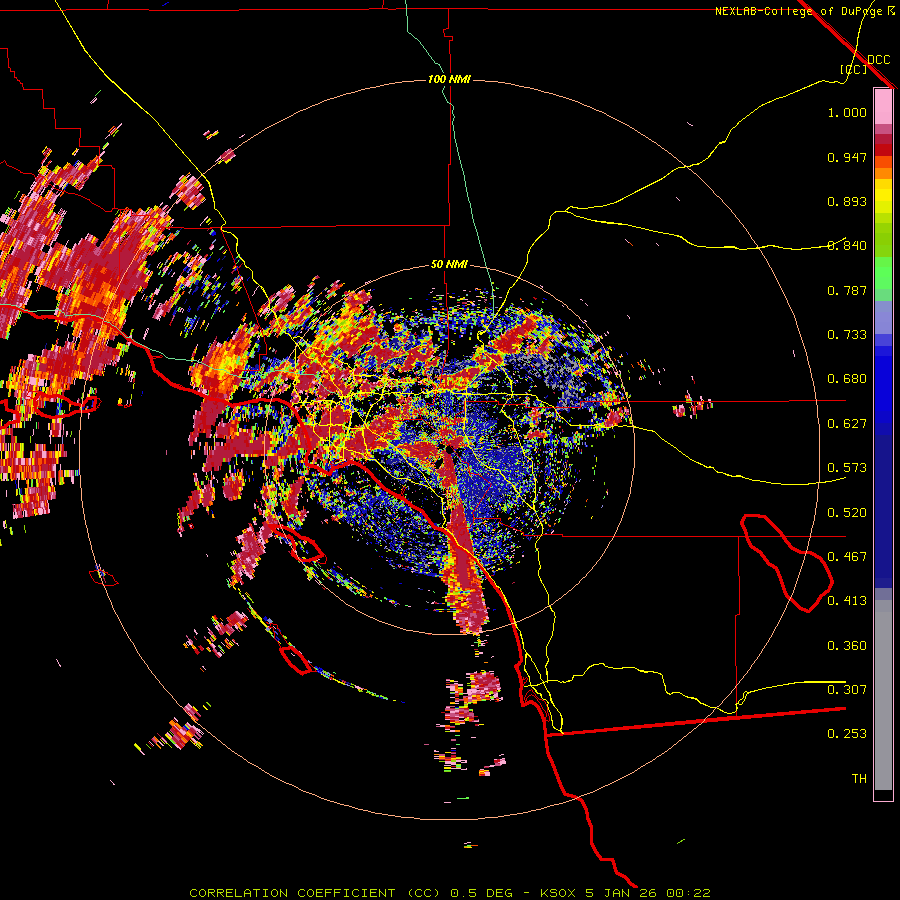The width and height of the screenshot is (900, 900).
Task: Click the 0.947 scale value
Action: 847,157
